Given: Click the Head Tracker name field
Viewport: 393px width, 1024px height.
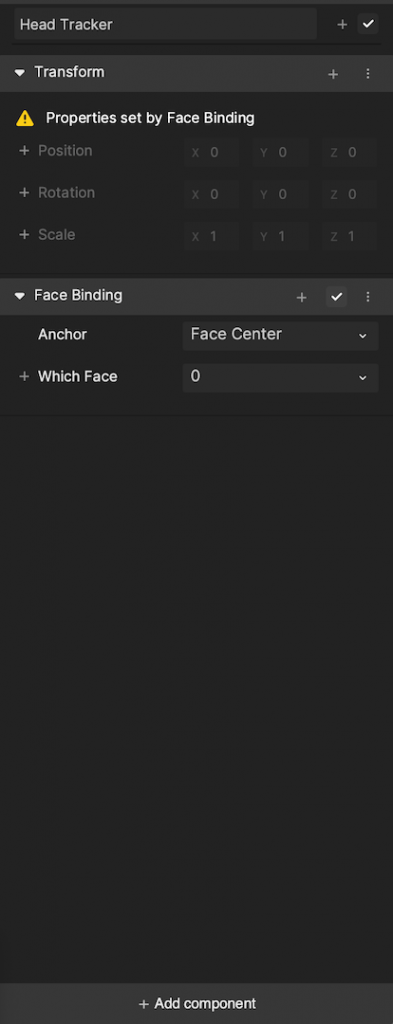Looking at the screenshot, I should [x=165, y=25].
